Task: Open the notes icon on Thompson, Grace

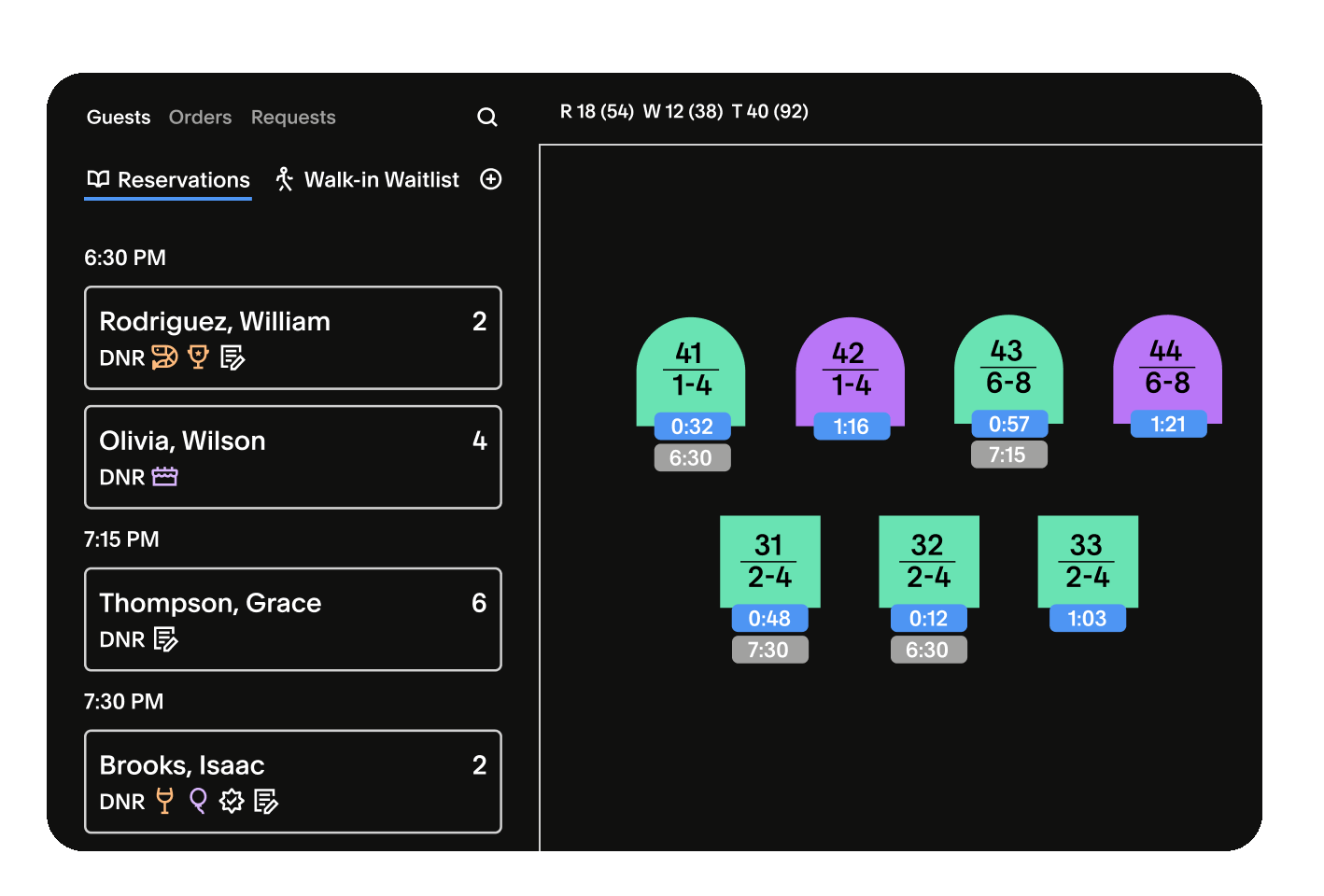Action: click(165, 639)
